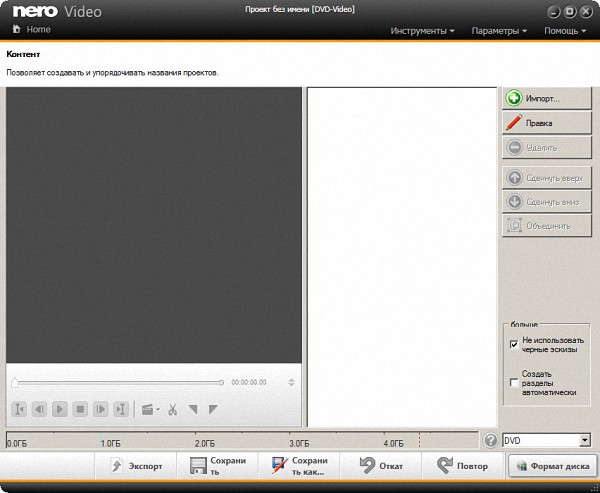Step to next frame in preview
Image resolution: width=600 pixels, height=493 pixels.
tap(100, 409)
